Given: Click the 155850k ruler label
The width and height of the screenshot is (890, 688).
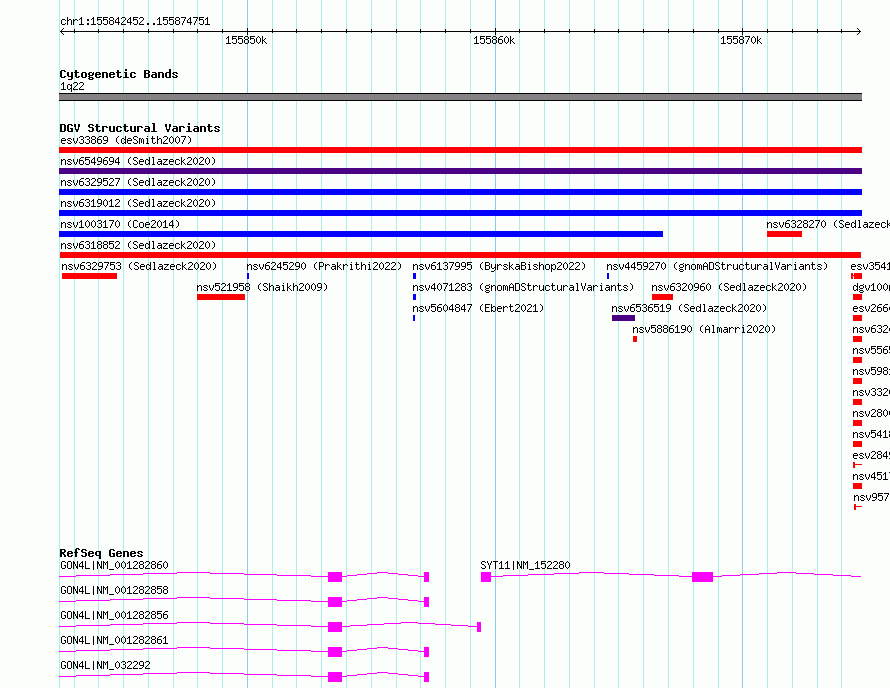Looking at the screenshot, I should pyautogui.click(x=246, y=41).
